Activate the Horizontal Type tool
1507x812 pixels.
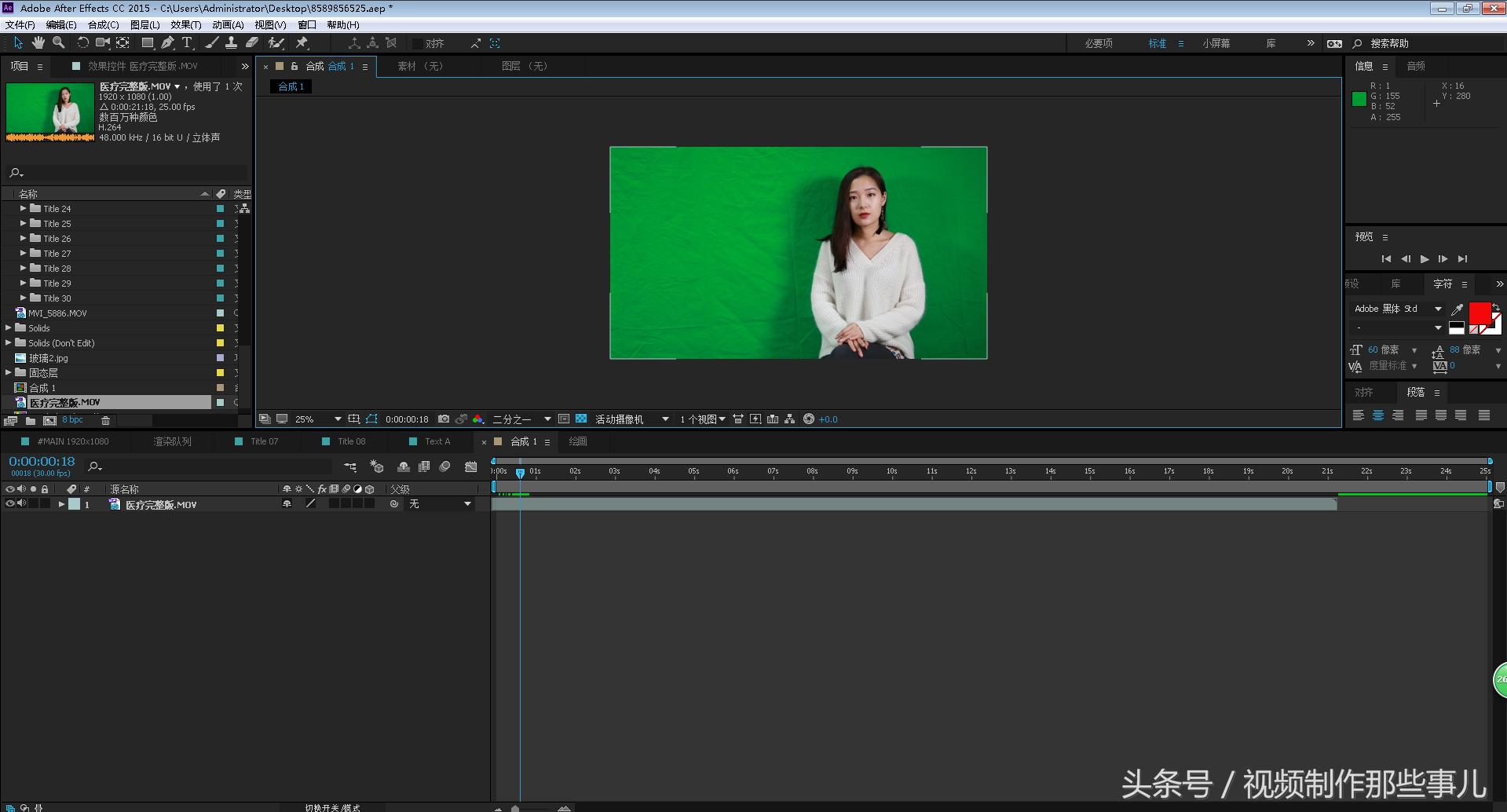[x=187, y=43]
